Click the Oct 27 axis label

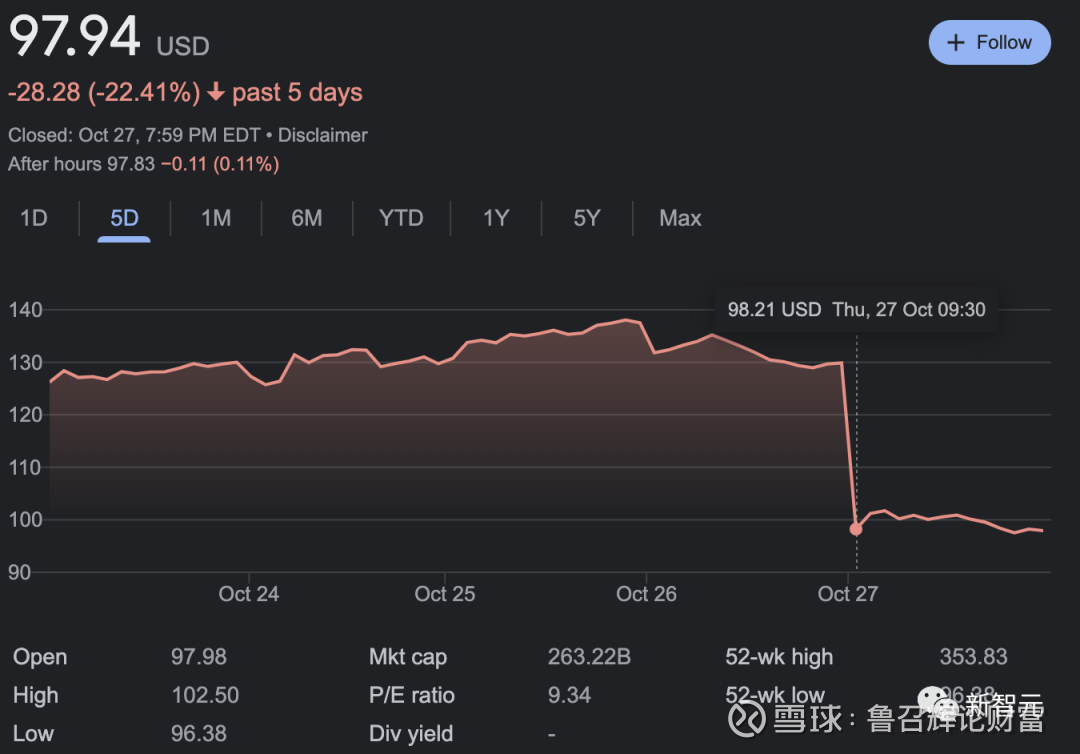[x=847, y=593]
